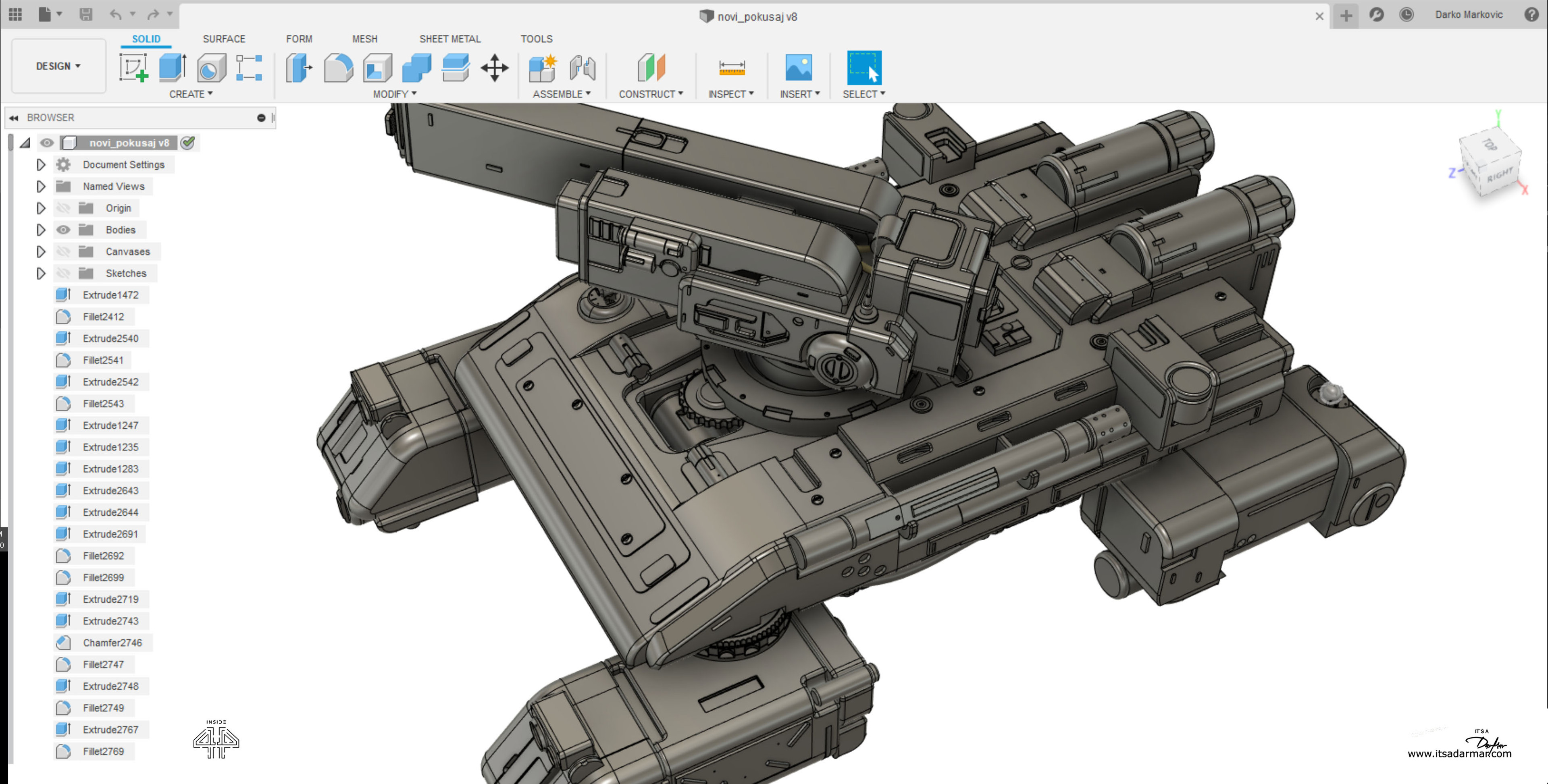1548x784 pixels.
Task: Click the ViewCube RIGHT face
Action: point(1500,175)
